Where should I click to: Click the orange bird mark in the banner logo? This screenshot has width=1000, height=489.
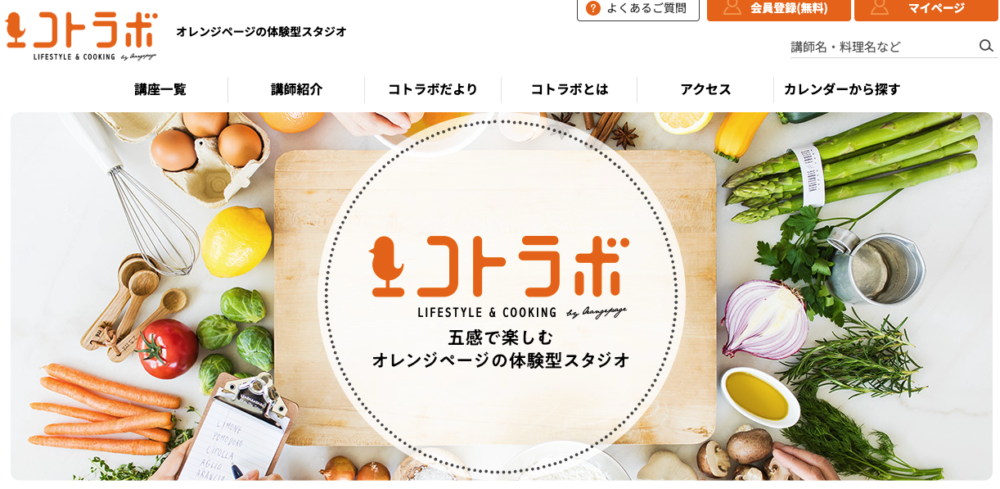(388, 266)
